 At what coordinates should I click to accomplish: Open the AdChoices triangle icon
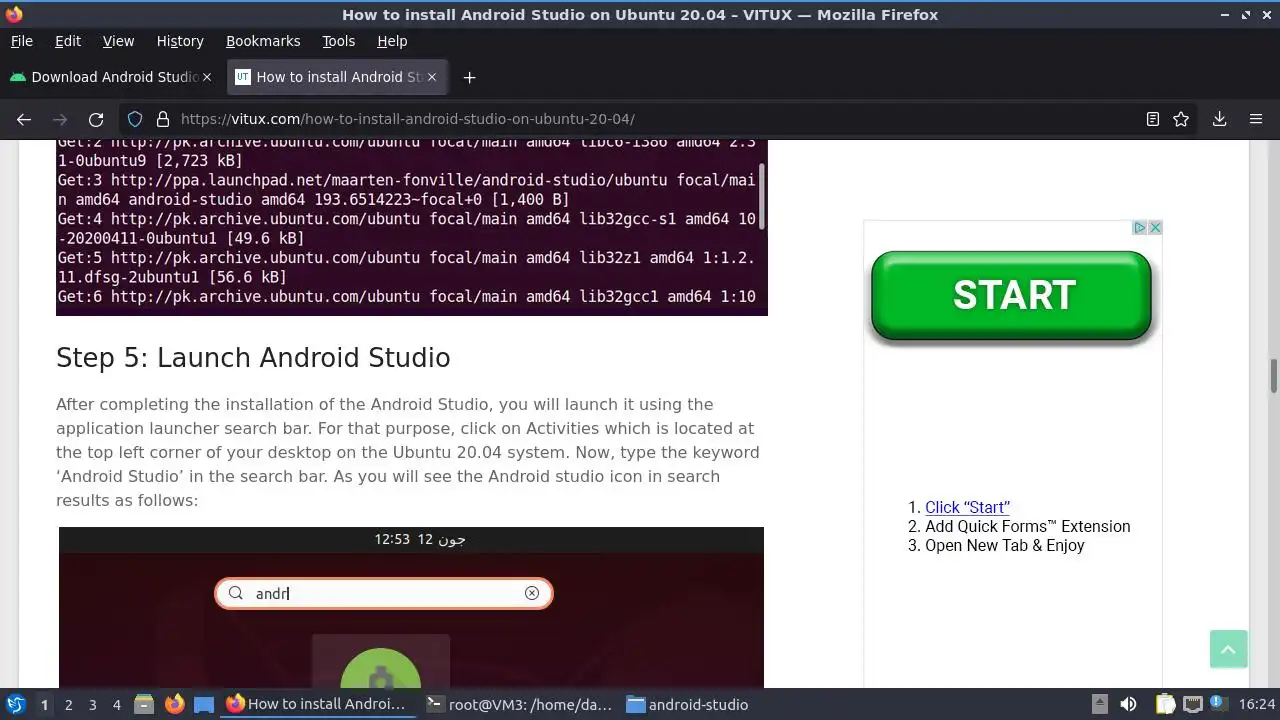pos(1139,228)
